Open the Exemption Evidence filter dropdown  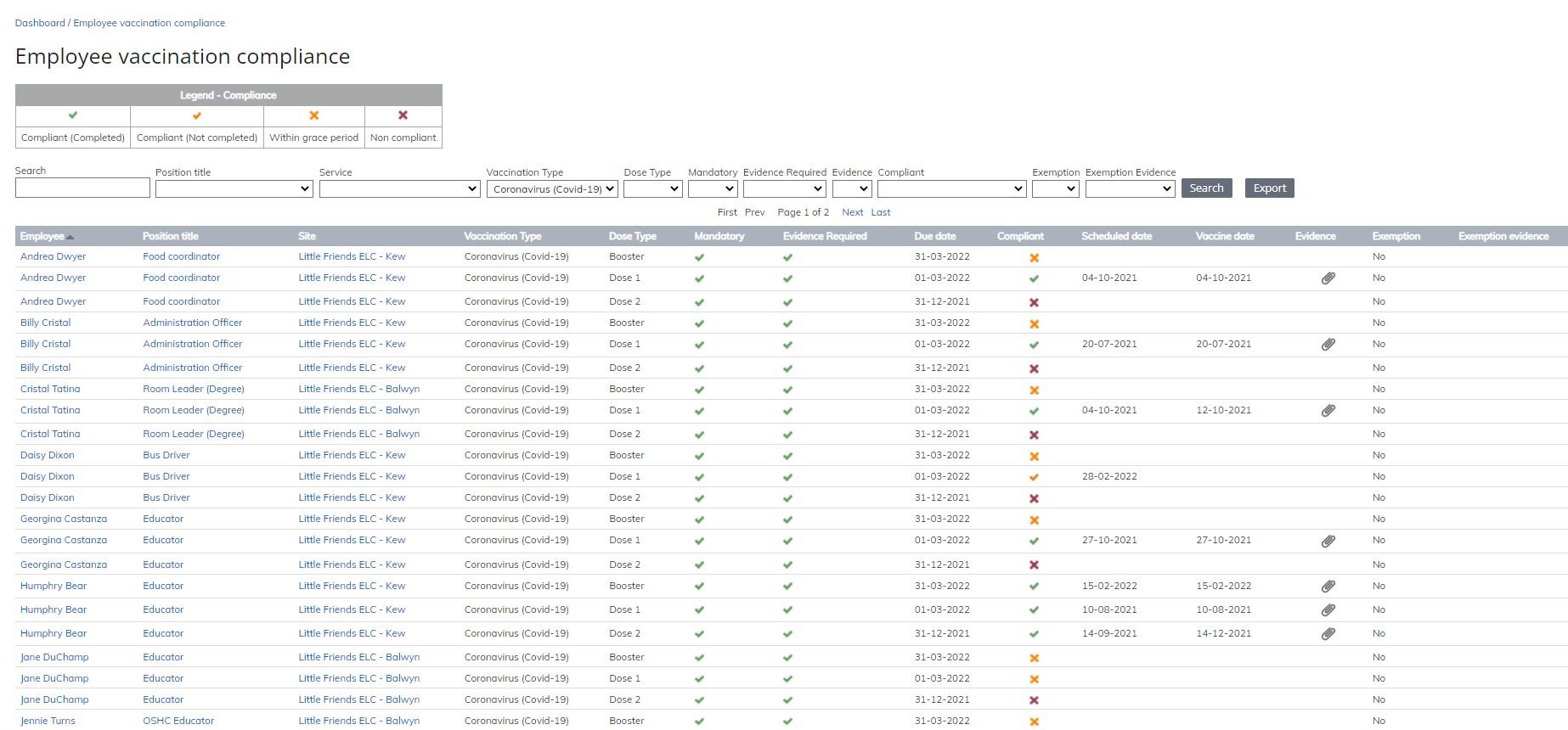click(x=1131, y=189)
